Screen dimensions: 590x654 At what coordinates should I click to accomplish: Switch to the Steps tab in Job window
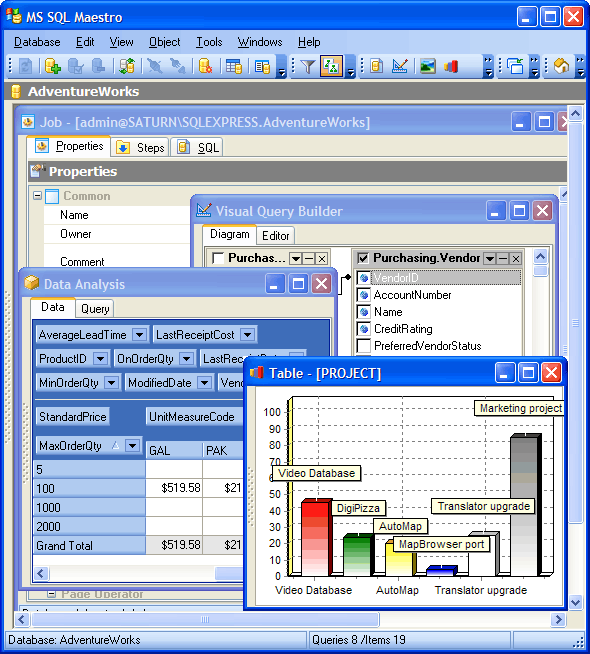pyautogui.click(x=141, y=148)
